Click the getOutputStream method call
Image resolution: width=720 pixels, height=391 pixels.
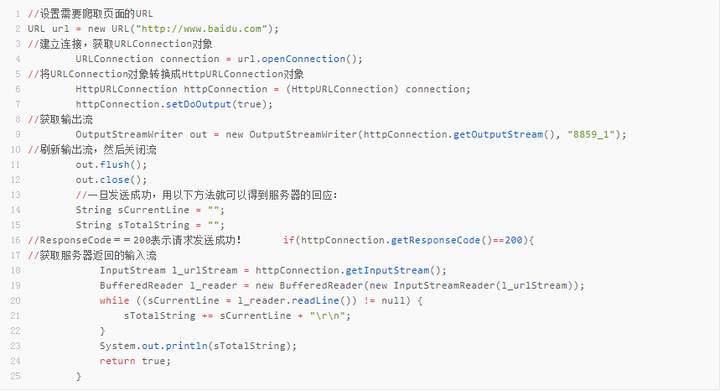498,135
